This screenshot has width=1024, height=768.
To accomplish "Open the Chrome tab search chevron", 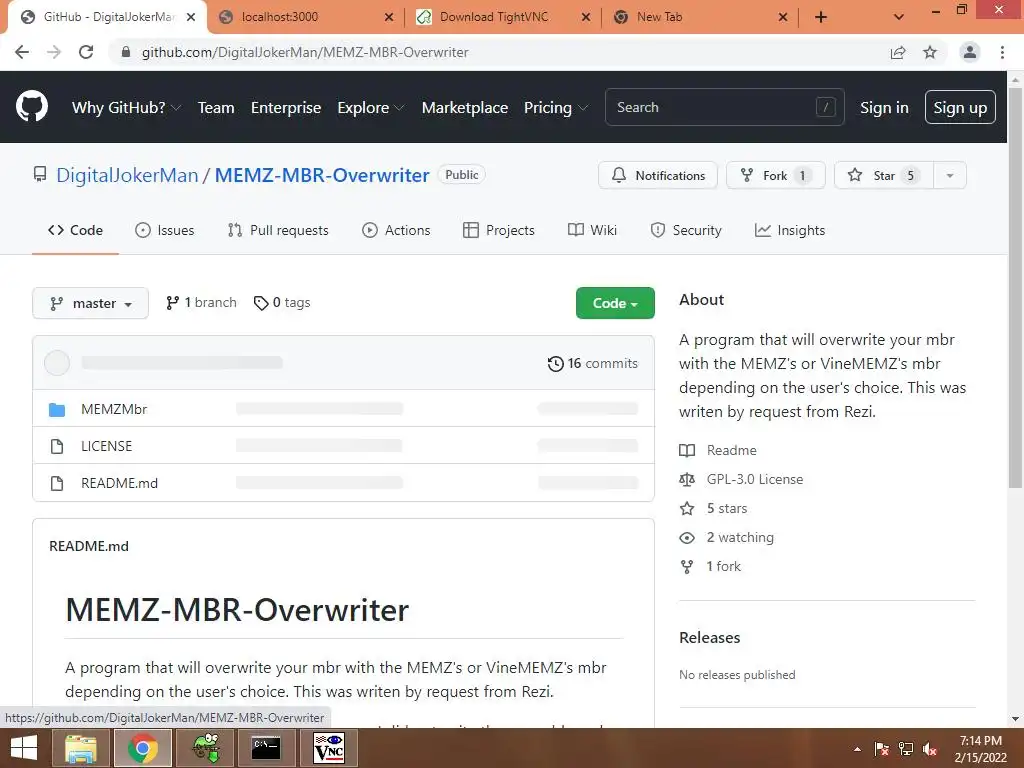I will (x=899, y=17).
